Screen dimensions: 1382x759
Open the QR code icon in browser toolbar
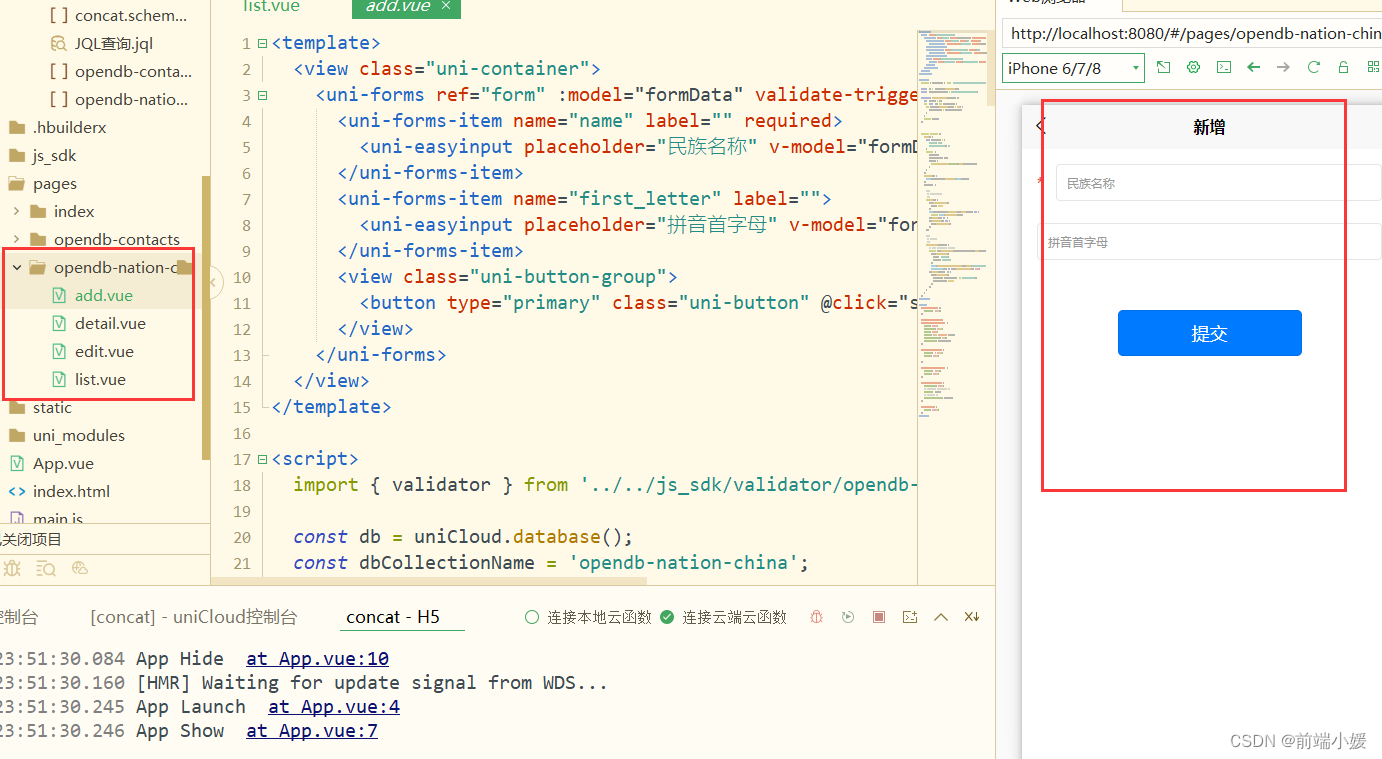[1373, 67]
